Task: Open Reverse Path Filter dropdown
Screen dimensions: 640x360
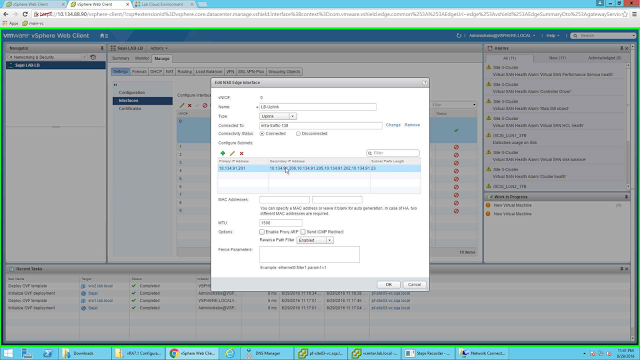Action: [x=315, y=240]
